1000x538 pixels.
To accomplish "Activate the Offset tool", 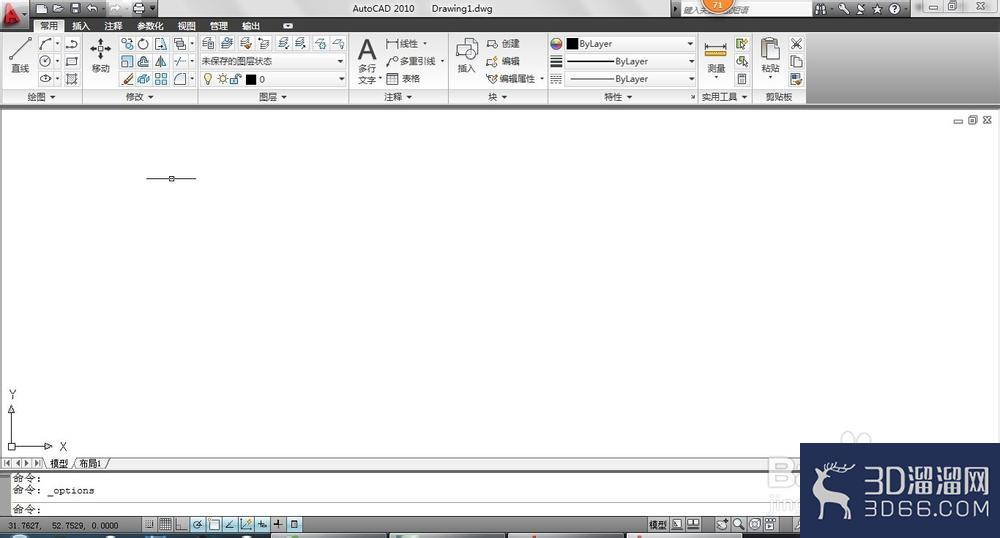I will tap(143, 61).
